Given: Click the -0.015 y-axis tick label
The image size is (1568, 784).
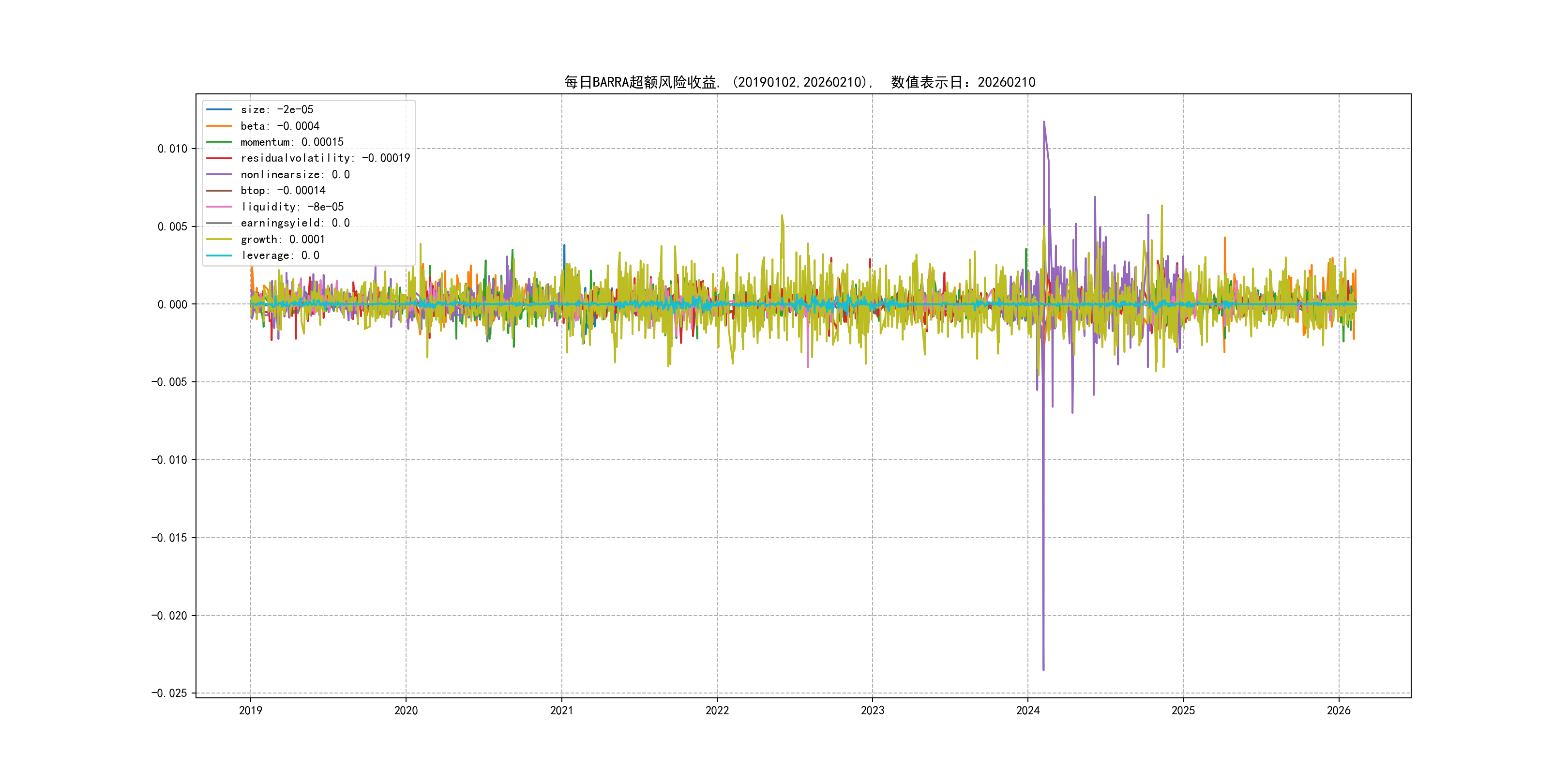Looking at the screenshot, I should pyautogui.click(x=169, y=538).
